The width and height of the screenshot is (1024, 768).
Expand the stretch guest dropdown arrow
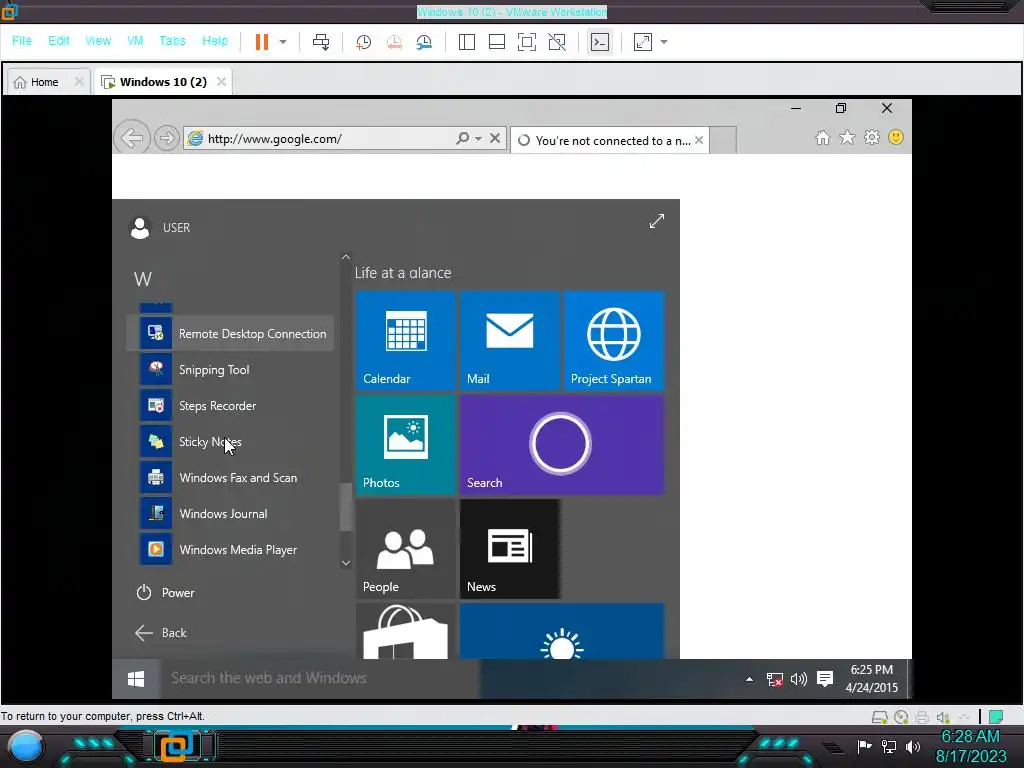664,42
